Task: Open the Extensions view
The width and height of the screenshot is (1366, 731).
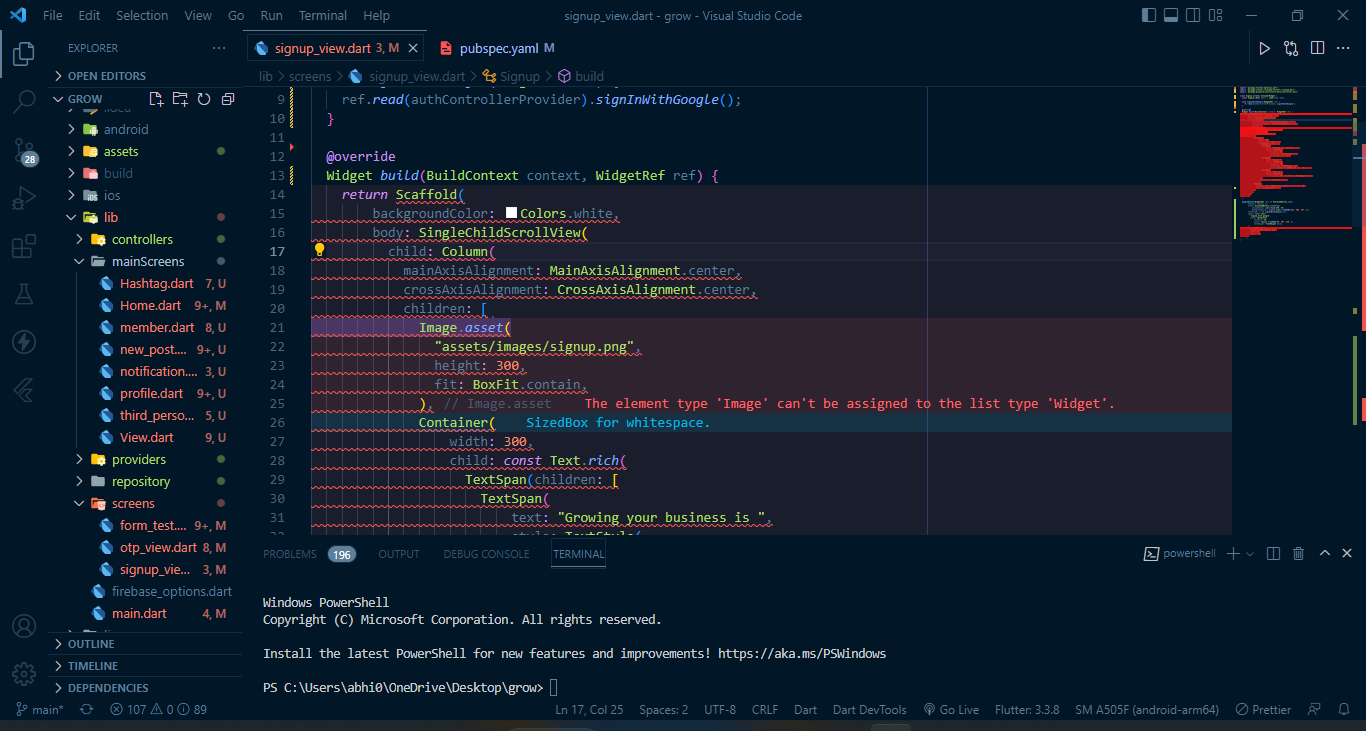Action: [24, 246]
